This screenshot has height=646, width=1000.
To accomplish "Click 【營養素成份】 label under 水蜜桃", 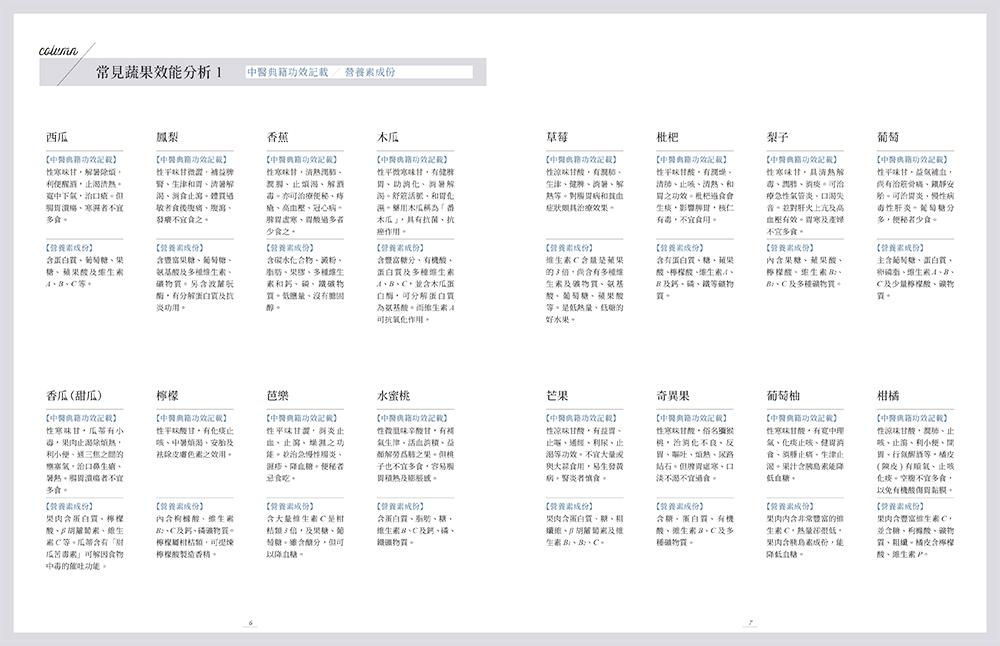I will [x=400, y=506].
